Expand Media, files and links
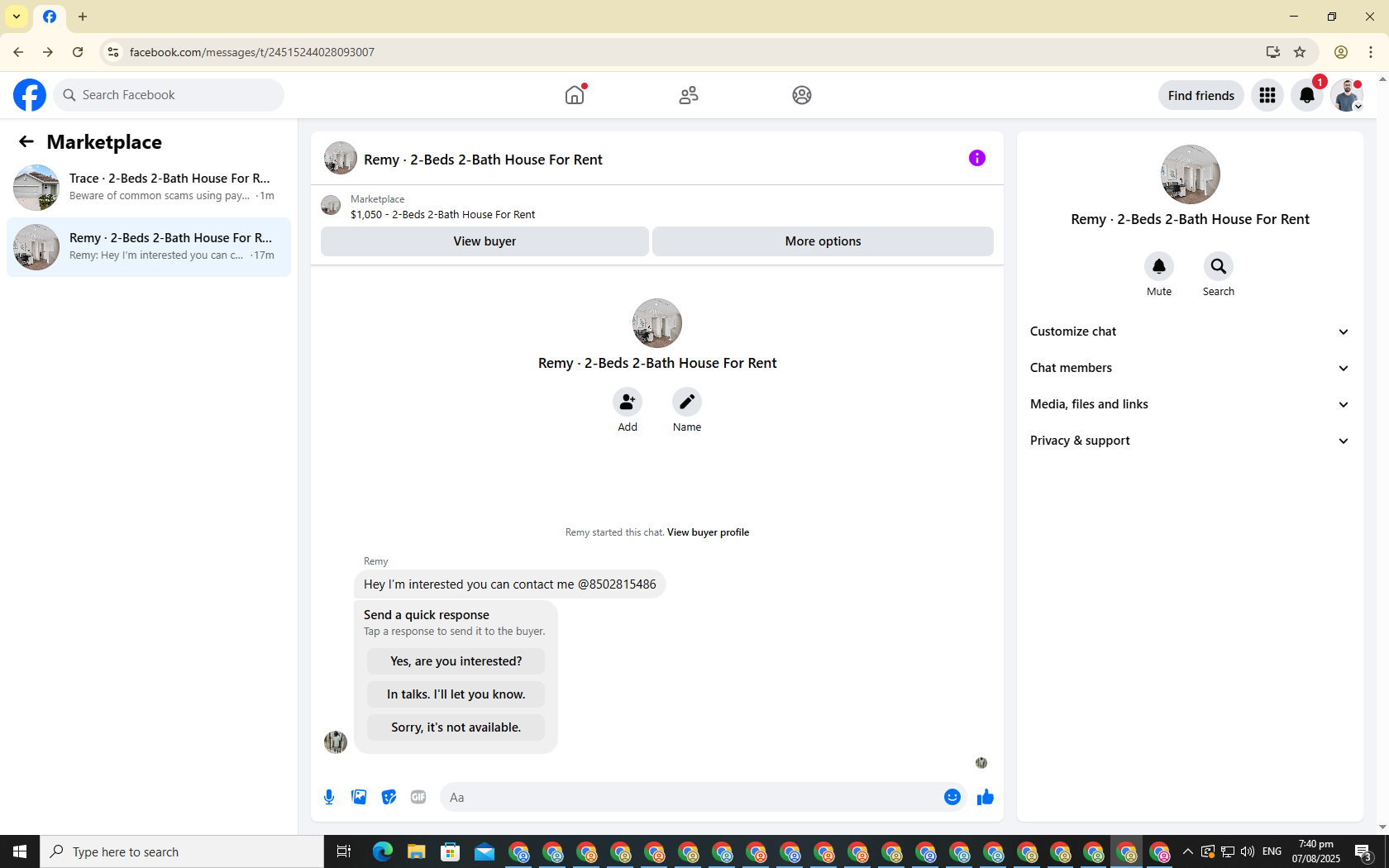 pyautogui.click(x=1190, y=404)
